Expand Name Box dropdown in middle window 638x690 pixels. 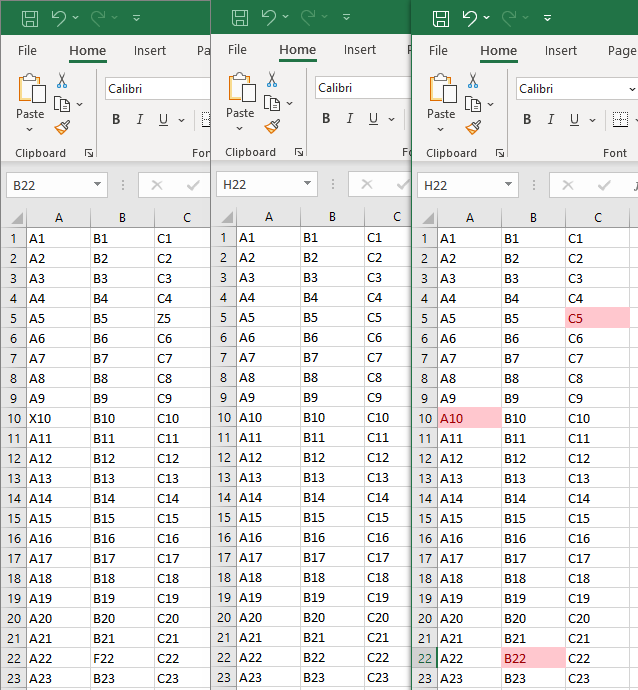[x=307, y=183]
